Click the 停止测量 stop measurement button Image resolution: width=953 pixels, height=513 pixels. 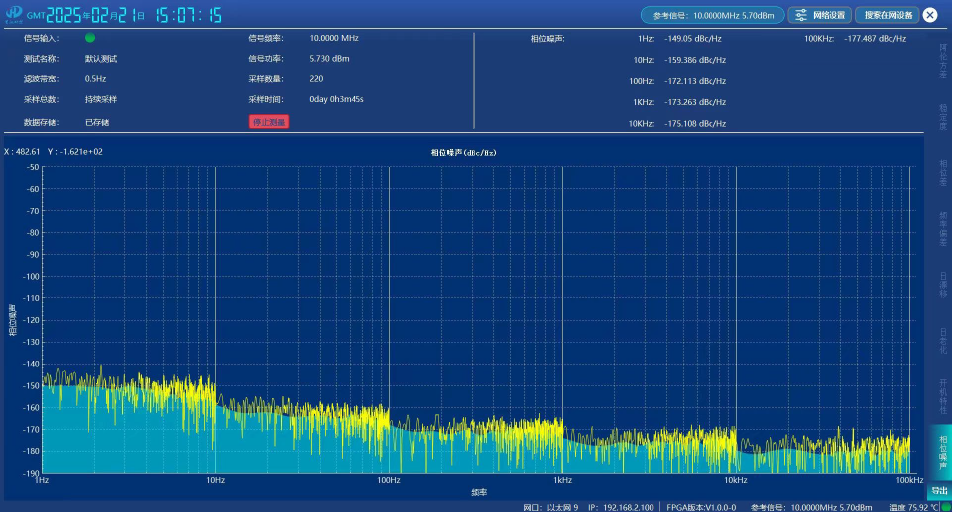coord(269,122)
